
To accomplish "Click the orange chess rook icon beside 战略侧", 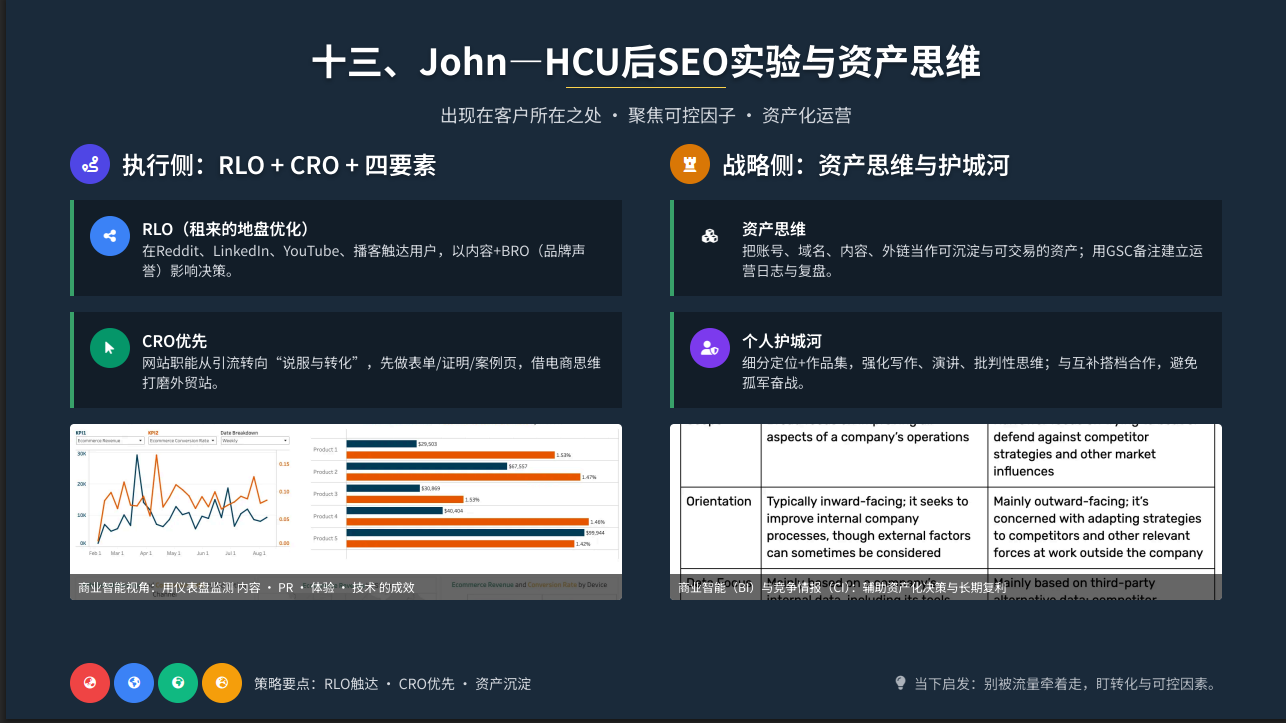I will tap(690, 164).
